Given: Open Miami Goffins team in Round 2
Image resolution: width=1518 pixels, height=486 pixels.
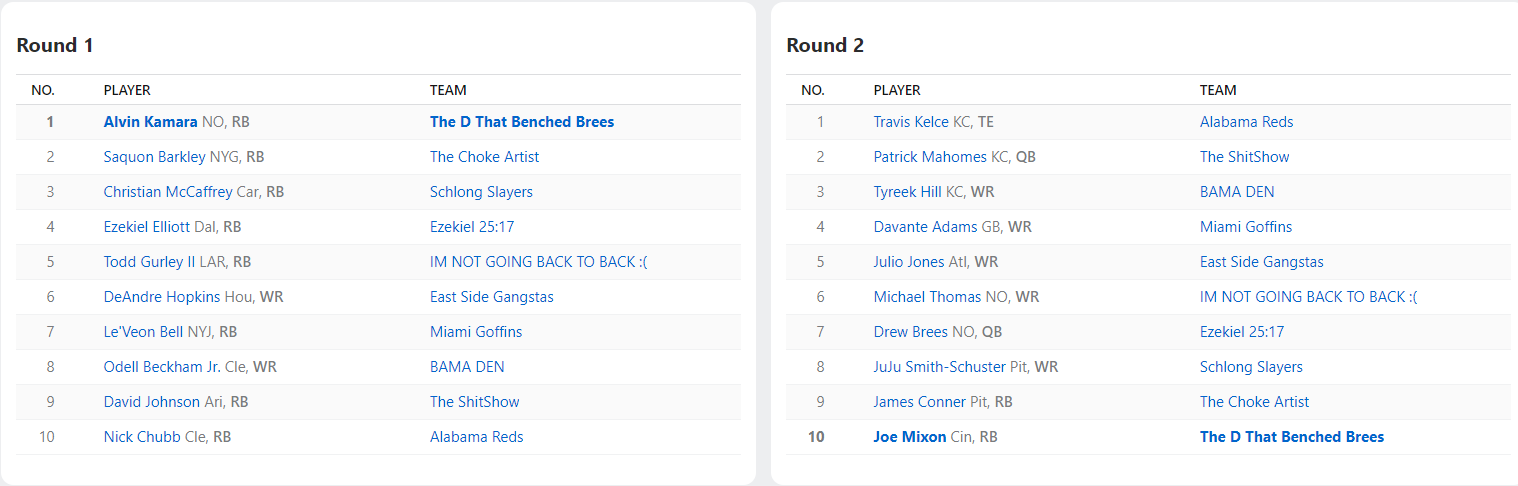Looking at the screenshot, I should pyautogui.click(x=1246, y=227).
